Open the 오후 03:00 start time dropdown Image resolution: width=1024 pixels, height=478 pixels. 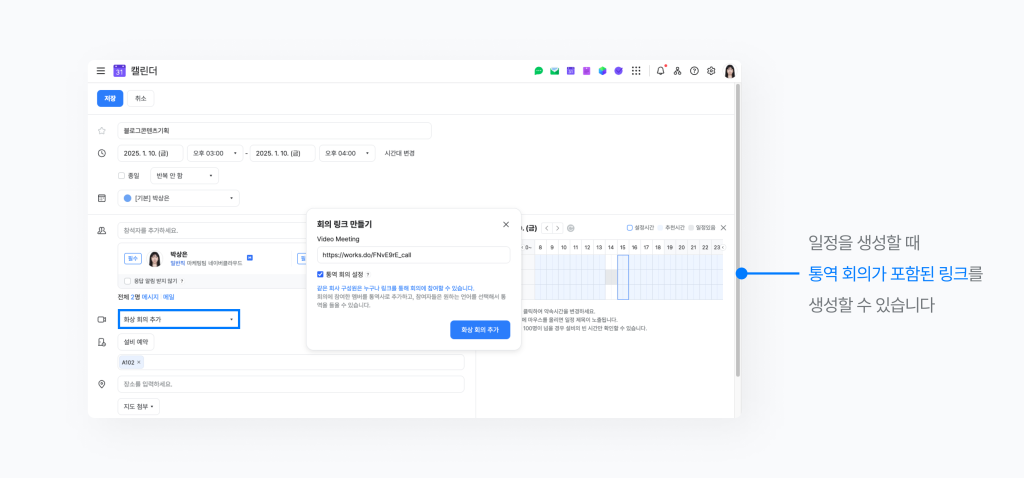pyautogui.click(x=214, y=153)
